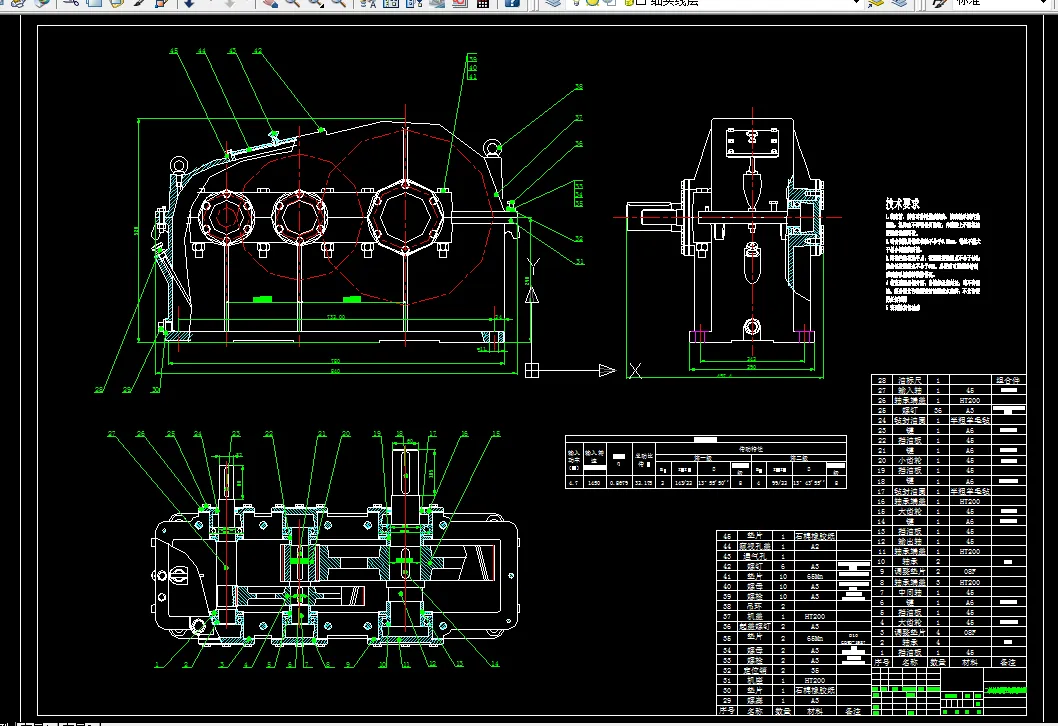Click the Paste clipboard icon
The width and height of the screenshot is (1058, 726).
click(x=116, y=3)
